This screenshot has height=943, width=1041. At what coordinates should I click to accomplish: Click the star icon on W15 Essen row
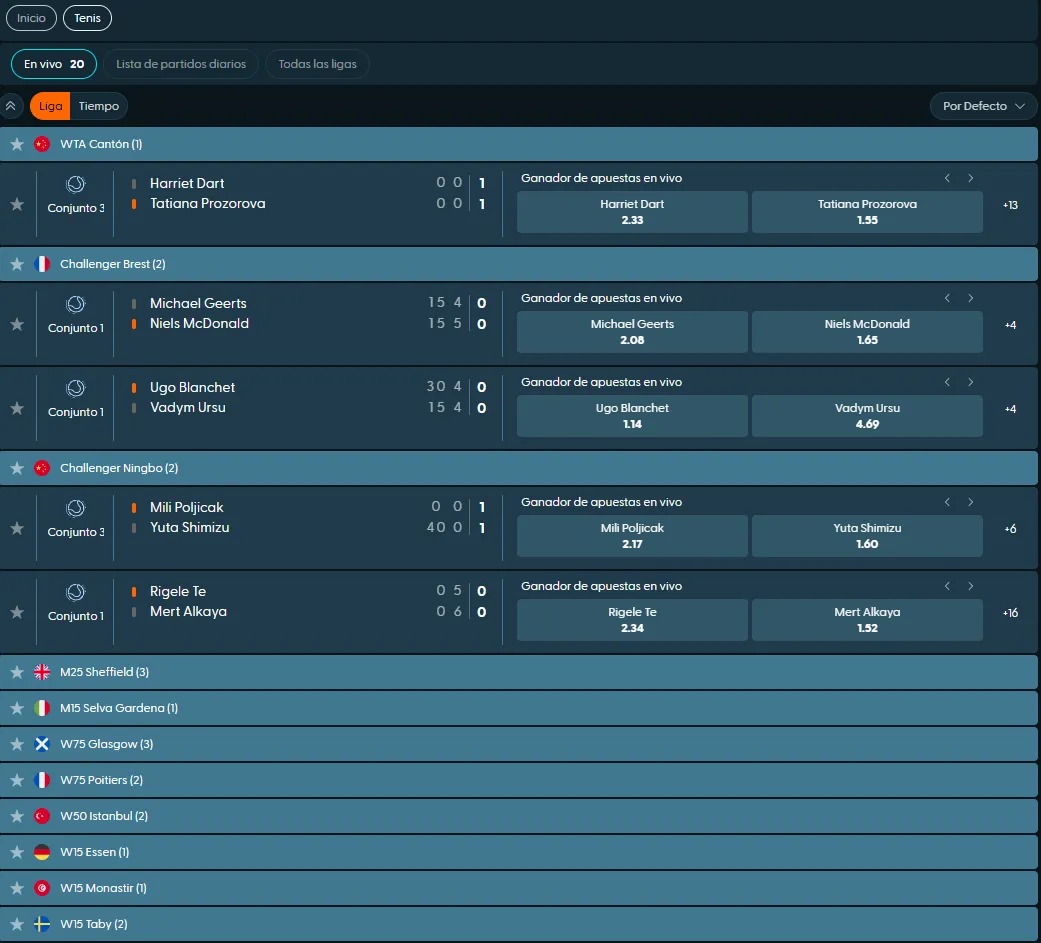(x=17, y=852)
